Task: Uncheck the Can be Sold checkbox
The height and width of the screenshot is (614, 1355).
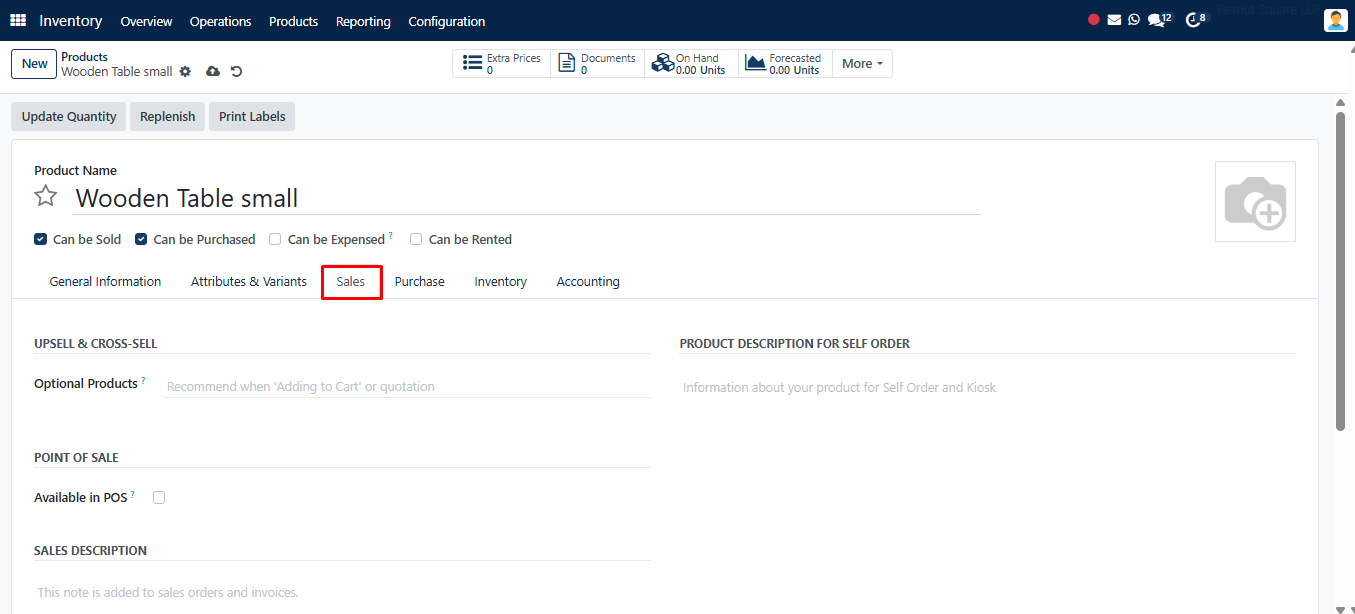Action: [40, 239]
